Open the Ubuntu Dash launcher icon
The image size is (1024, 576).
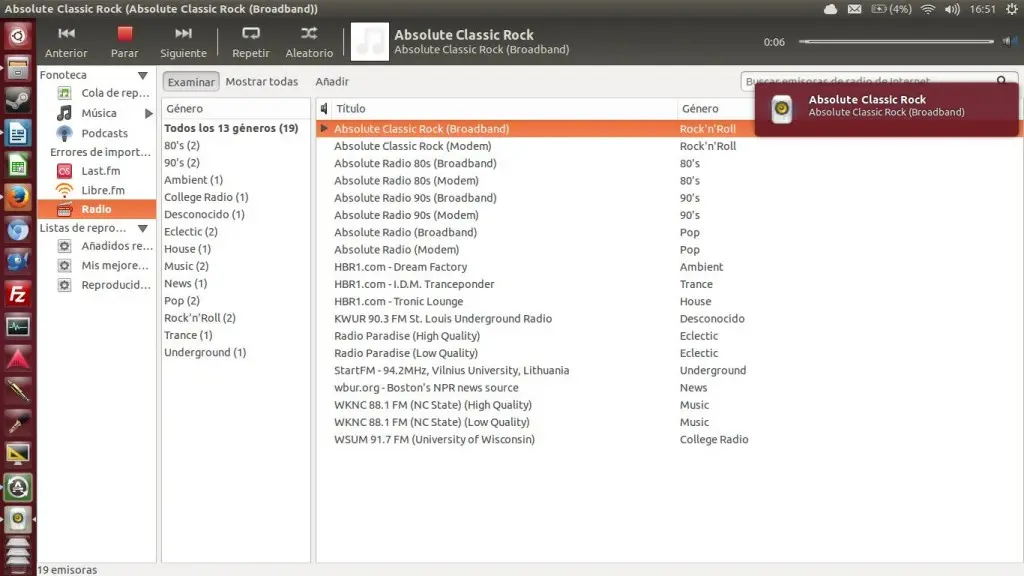(x=18, y=35)
